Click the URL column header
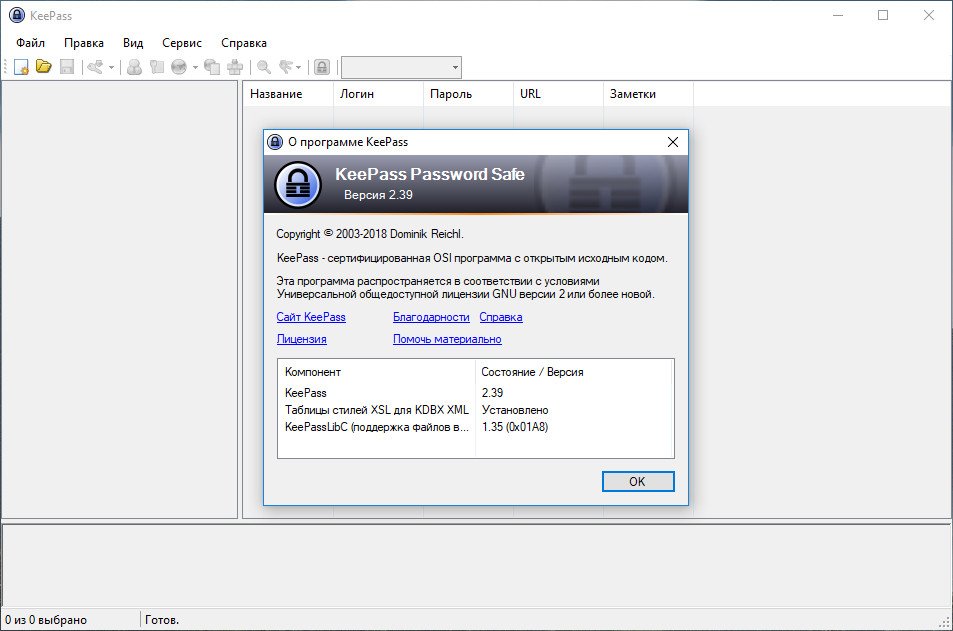This screenshot has width=953, height=631. 558,94
